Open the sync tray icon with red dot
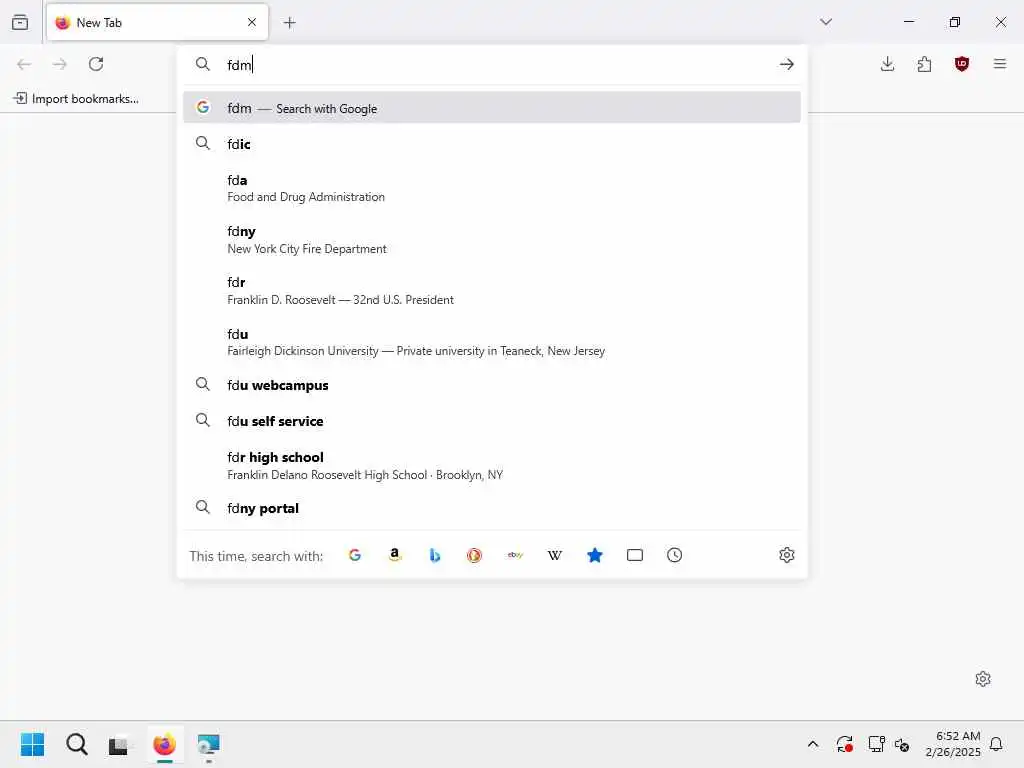 pos(844,744)
